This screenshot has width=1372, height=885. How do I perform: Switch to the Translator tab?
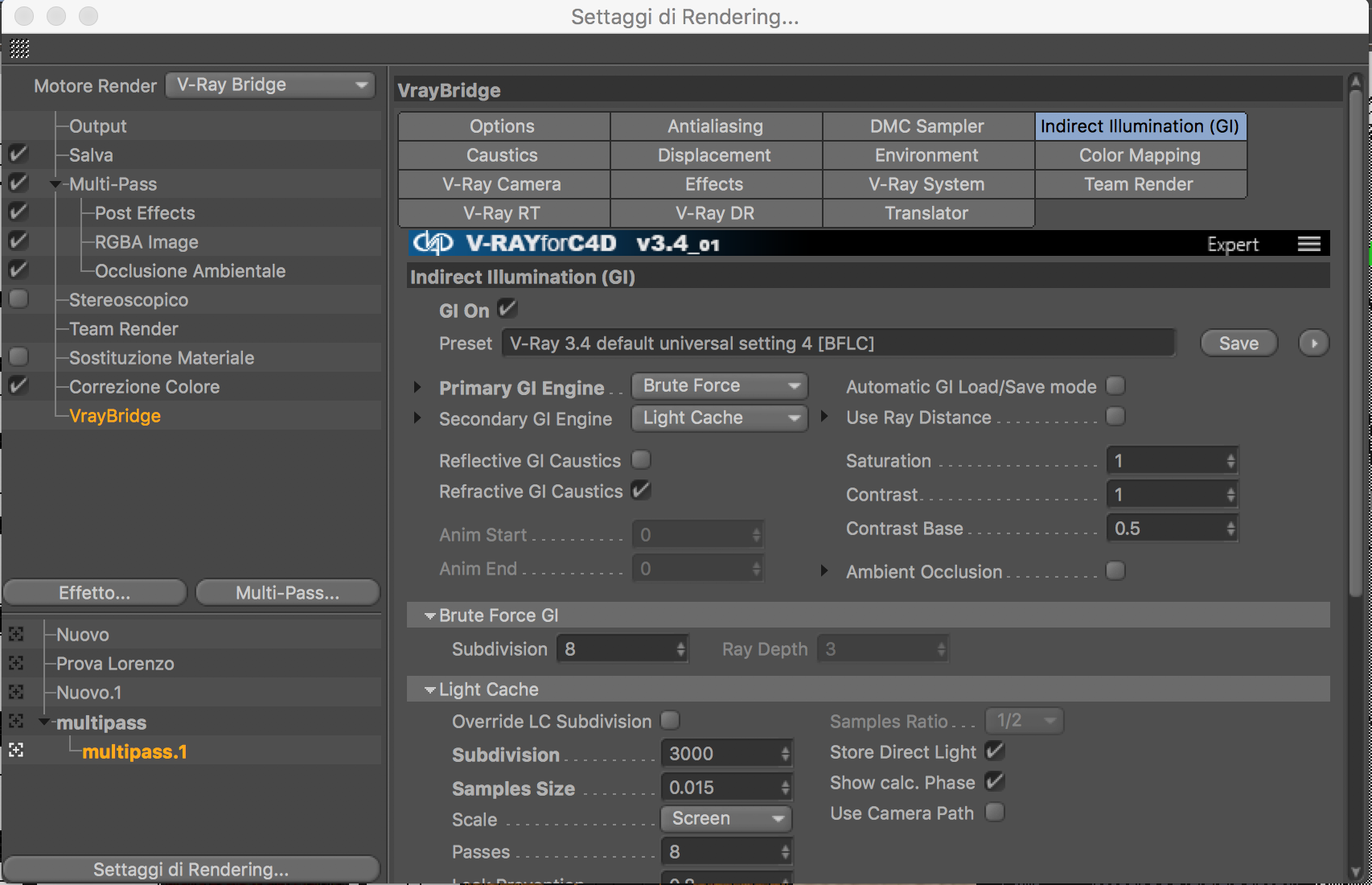[x=928, y=213]
